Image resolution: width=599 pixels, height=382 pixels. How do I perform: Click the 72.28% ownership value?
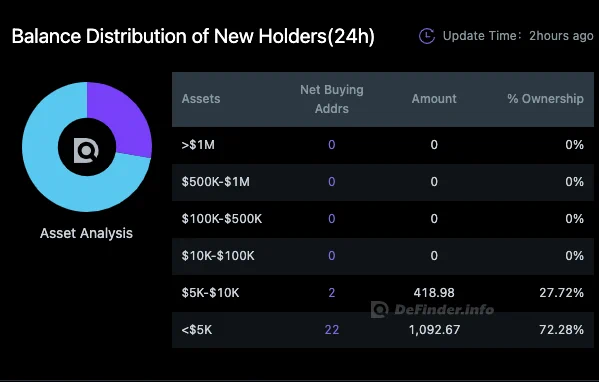[561, 330]
